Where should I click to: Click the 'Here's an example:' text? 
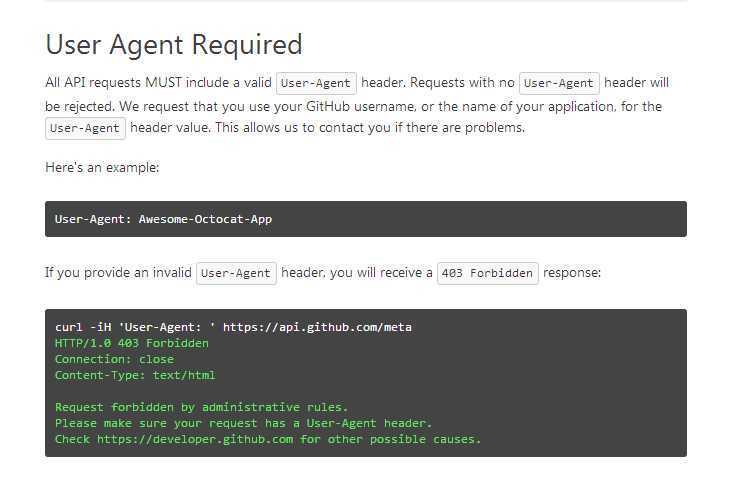point(102,168)
